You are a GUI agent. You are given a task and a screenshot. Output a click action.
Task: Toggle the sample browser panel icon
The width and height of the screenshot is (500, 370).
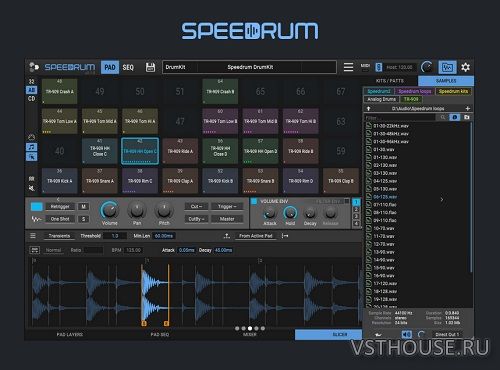(447, 67)
